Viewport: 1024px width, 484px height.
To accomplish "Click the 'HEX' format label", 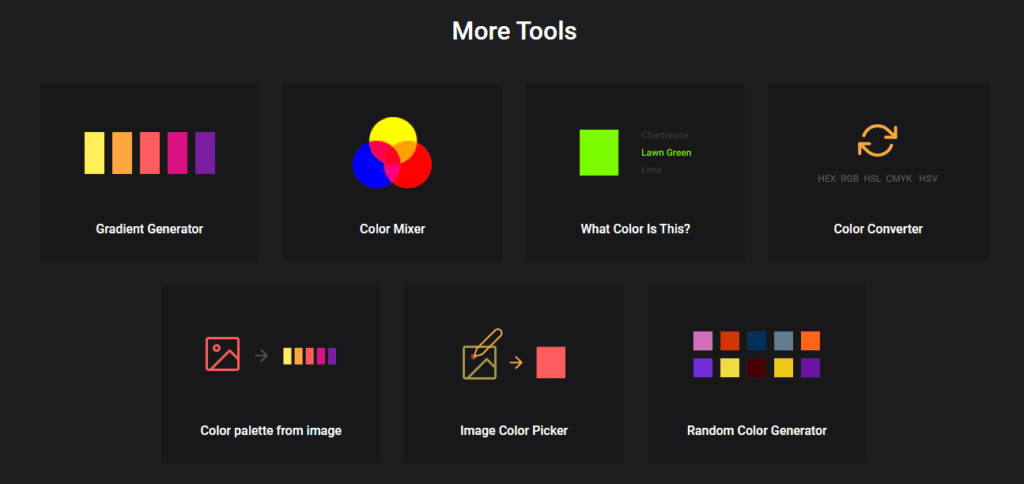I will pos(827,178).
